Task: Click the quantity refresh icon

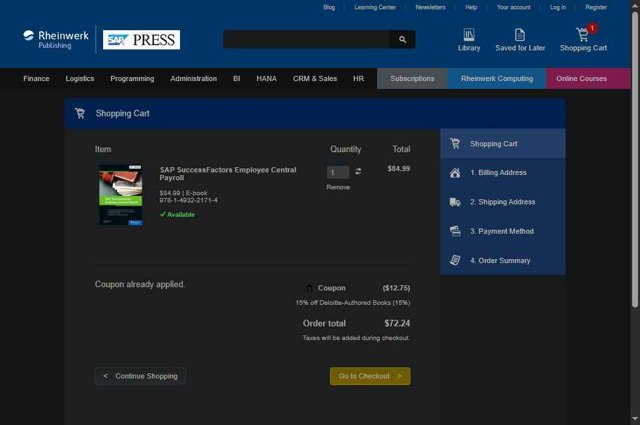Action: (358, 171)
